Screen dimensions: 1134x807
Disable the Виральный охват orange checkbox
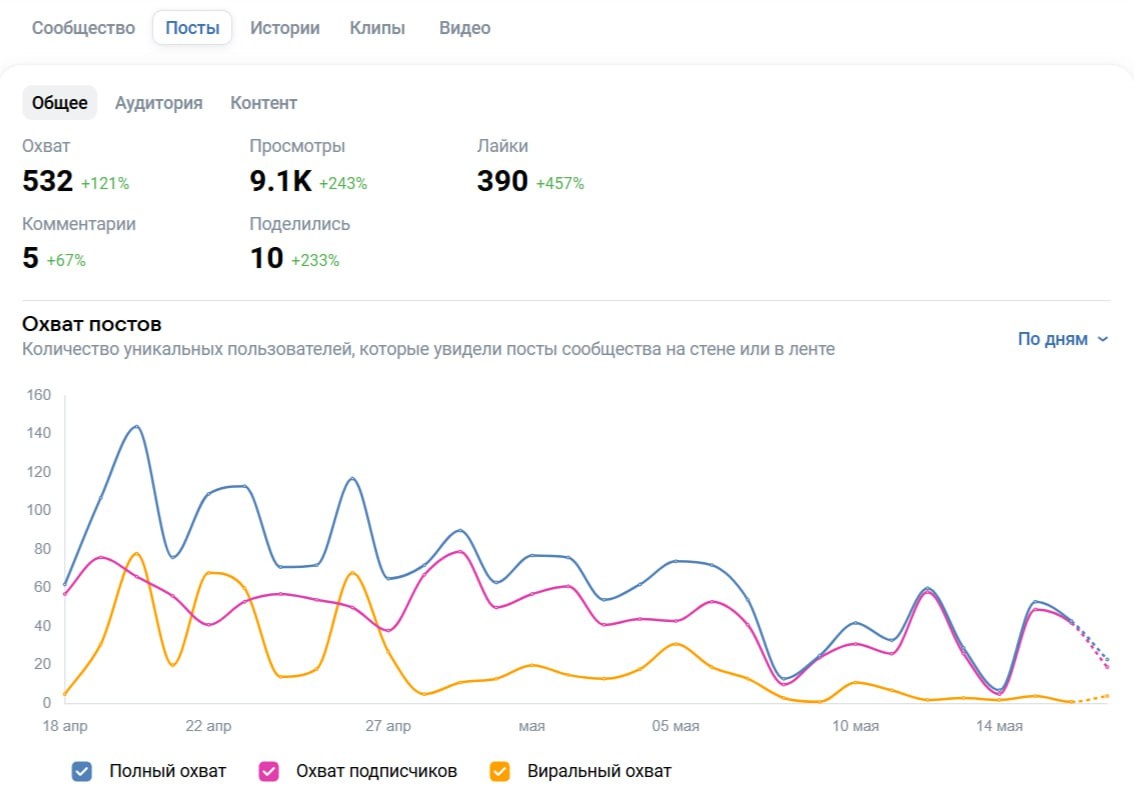tap(500, 772)
